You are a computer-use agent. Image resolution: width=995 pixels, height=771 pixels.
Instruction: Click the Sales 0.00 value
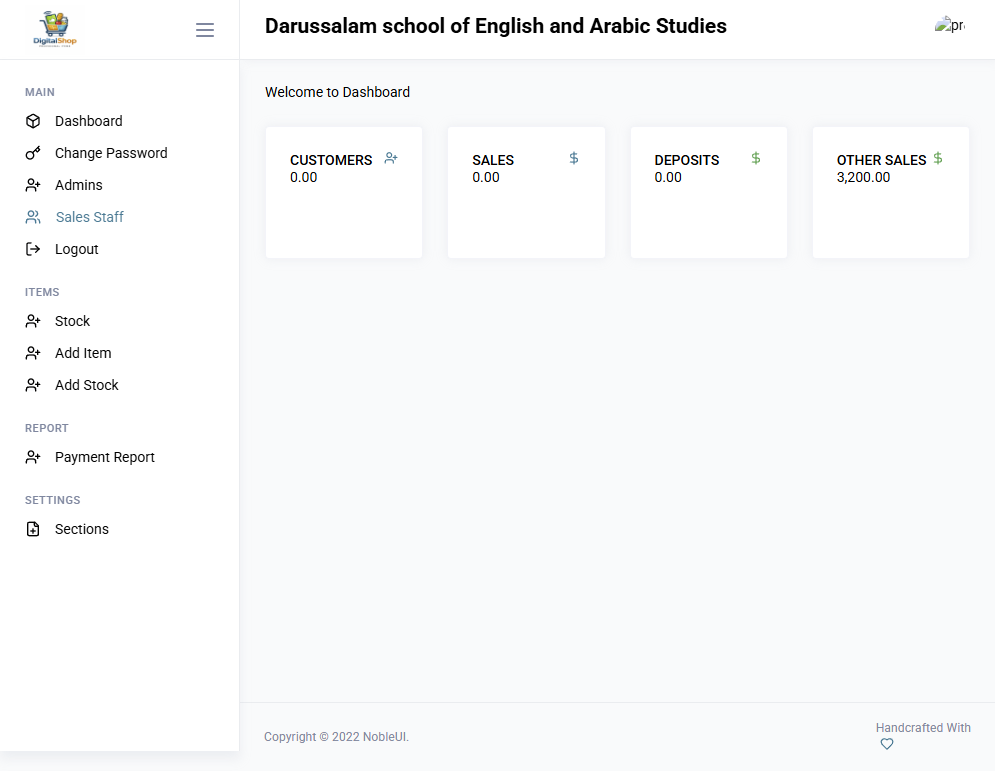point(486,178)
